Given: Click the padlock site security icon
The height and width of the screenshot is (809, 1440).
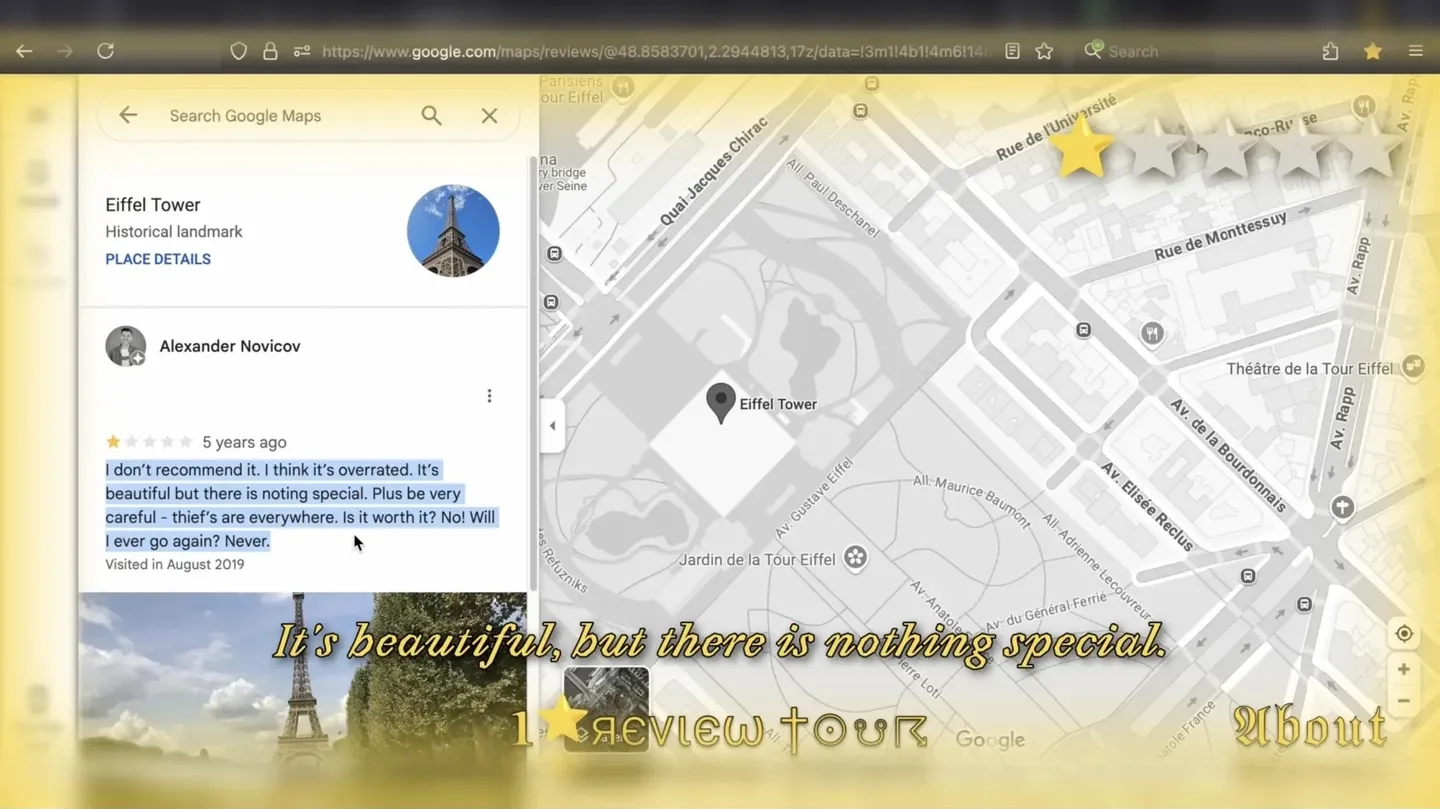Looking at the screenshot, I should coord(270,51).
